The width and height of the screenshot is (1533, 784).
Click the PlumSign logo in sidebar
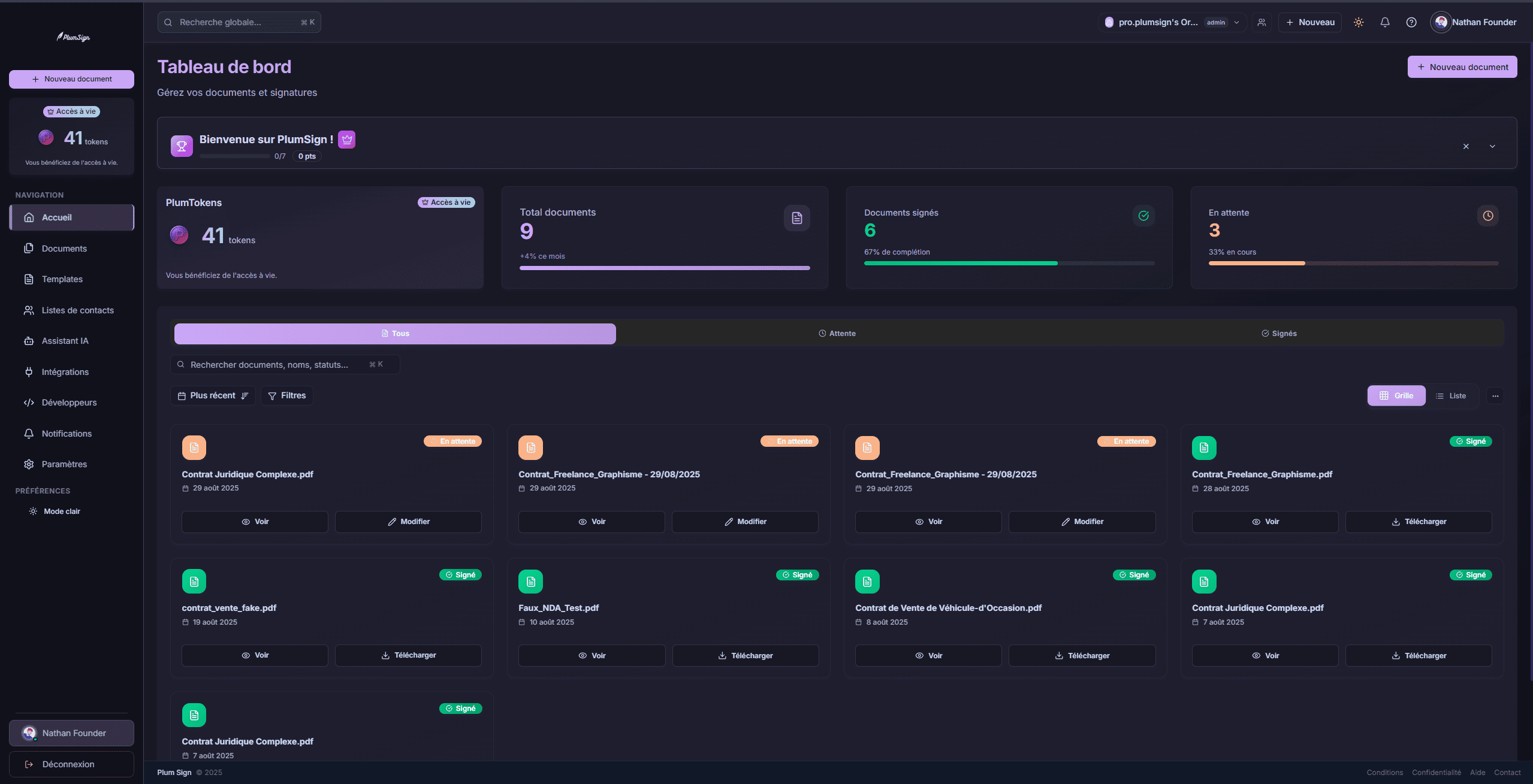(73, 37)
